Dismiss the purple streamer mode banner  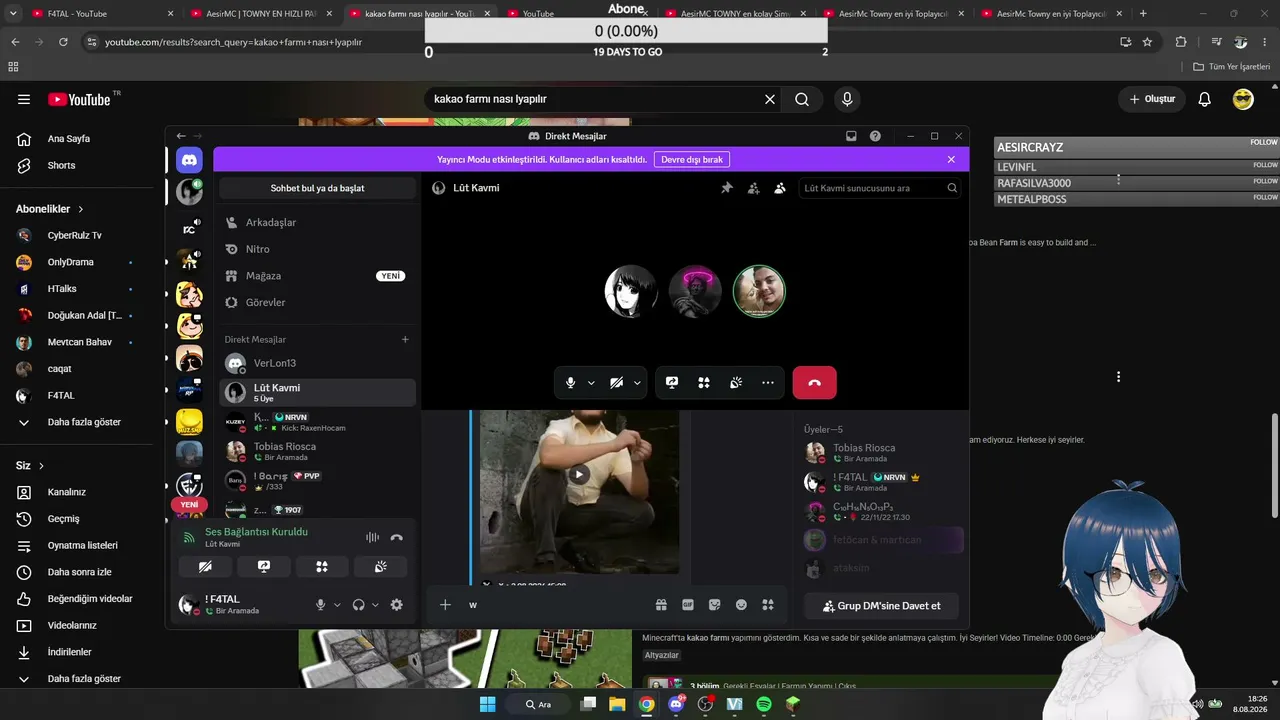(x=951, y=160)
